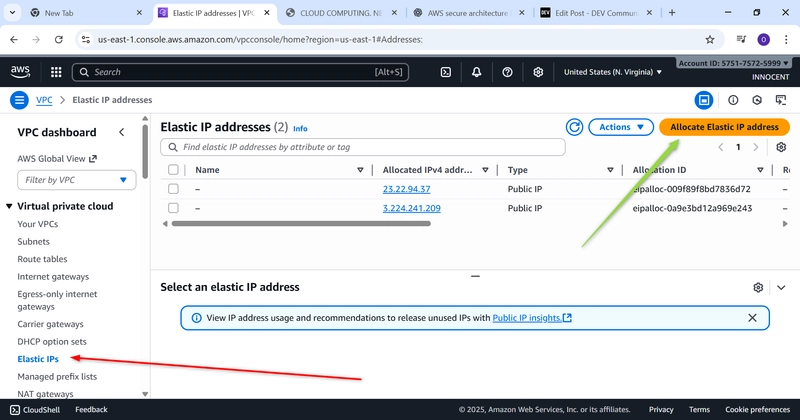Click the table horizontal scrollbar
The width and height of the screenshot is (800, 420).
[x=301, y=224]
